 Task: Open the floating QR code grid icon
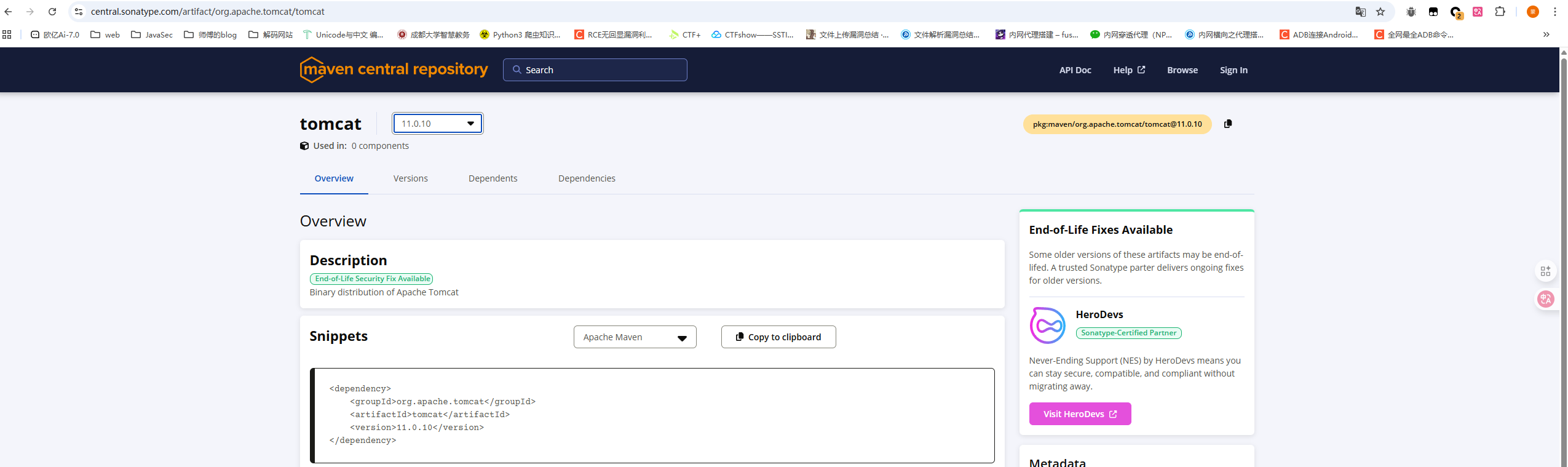coord(1545,271)
